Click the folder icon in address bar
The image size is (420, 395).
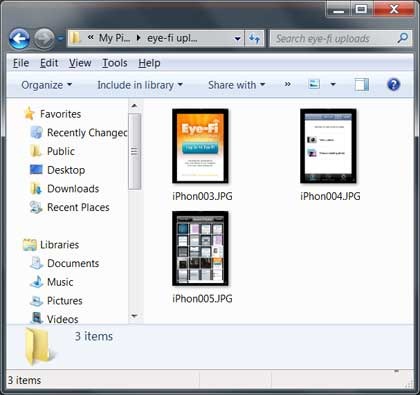pos(75,38)
